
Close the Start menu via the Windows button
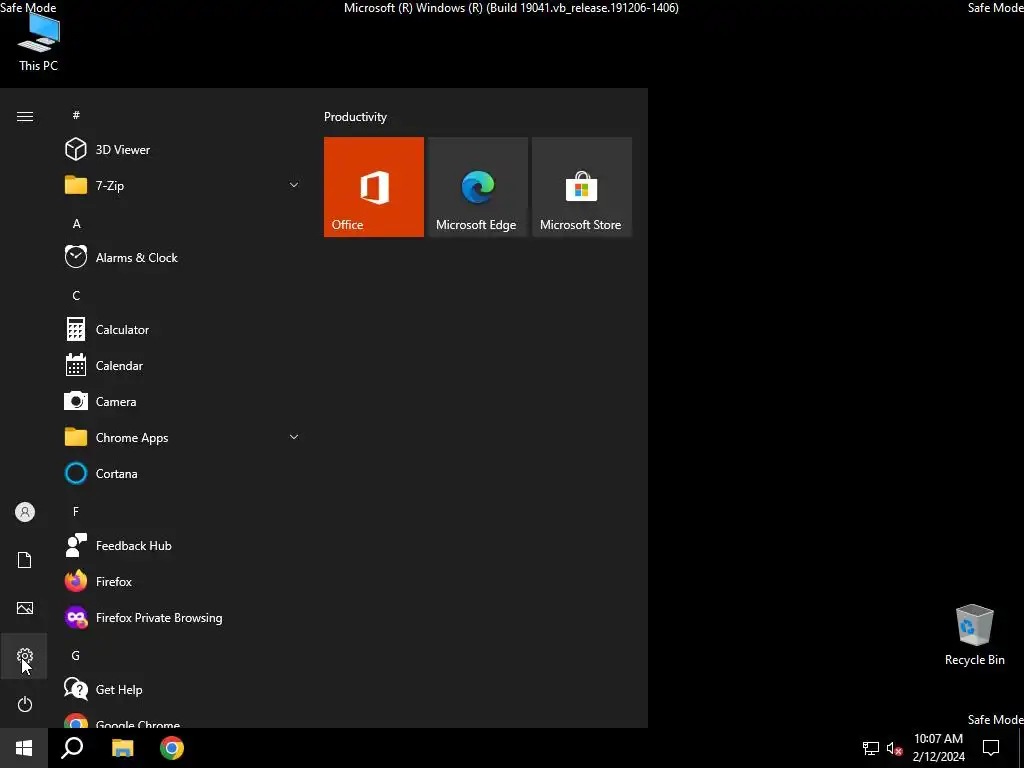(24, 748)
